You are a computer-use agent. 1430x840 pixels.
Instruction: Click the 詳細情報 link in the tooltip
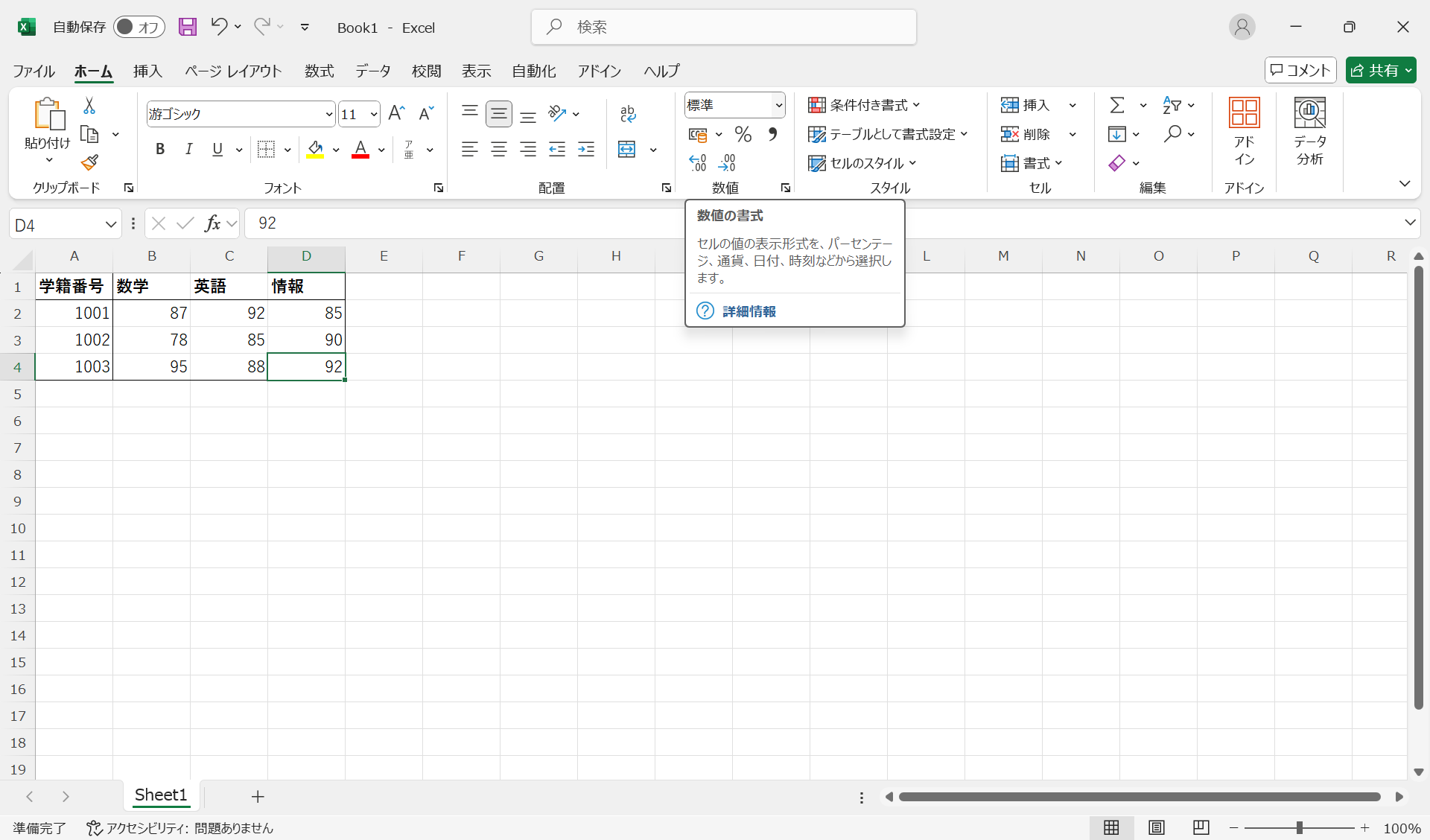[749, 311]
